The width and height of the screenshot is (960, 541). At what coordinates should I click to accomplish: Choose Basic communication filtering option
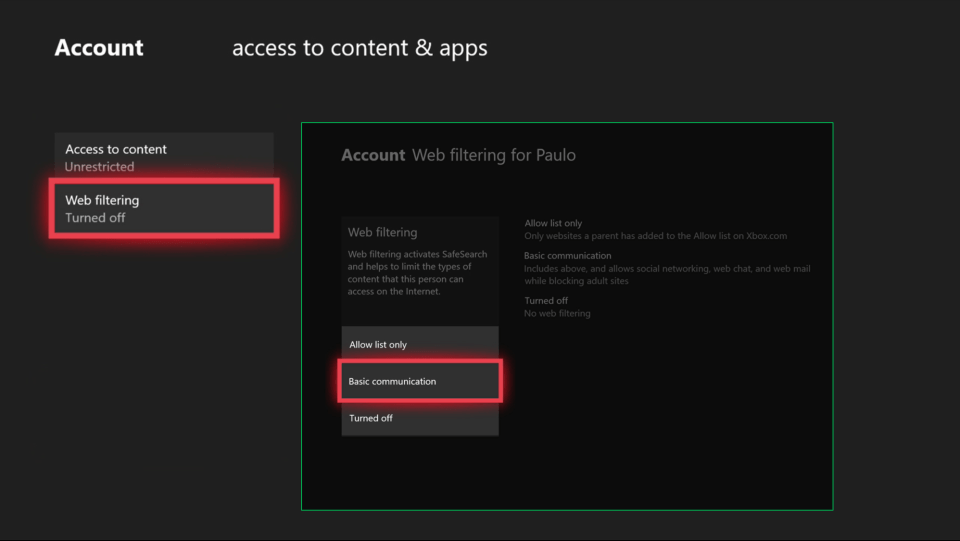pos(420,381)
